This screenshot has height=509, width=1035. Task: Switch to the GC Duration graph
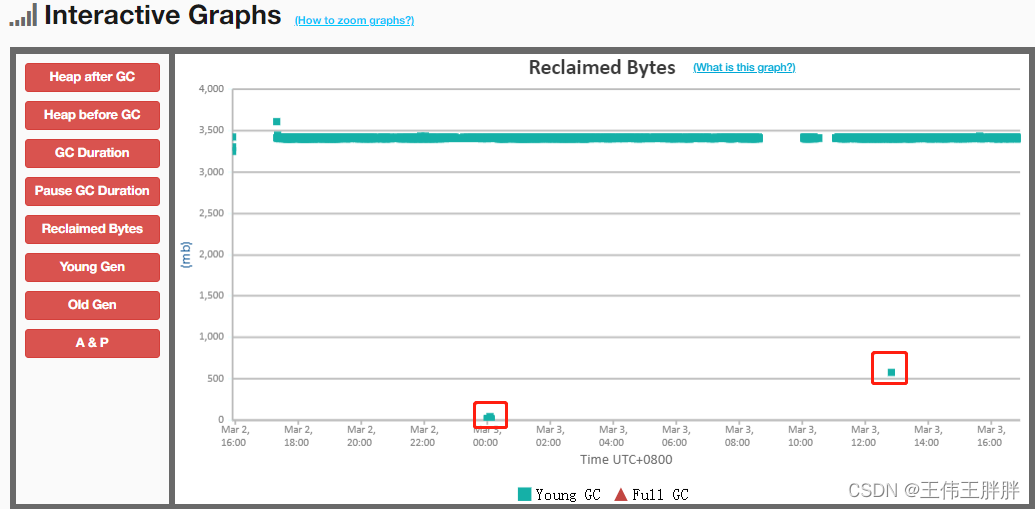tap(92, 153)
